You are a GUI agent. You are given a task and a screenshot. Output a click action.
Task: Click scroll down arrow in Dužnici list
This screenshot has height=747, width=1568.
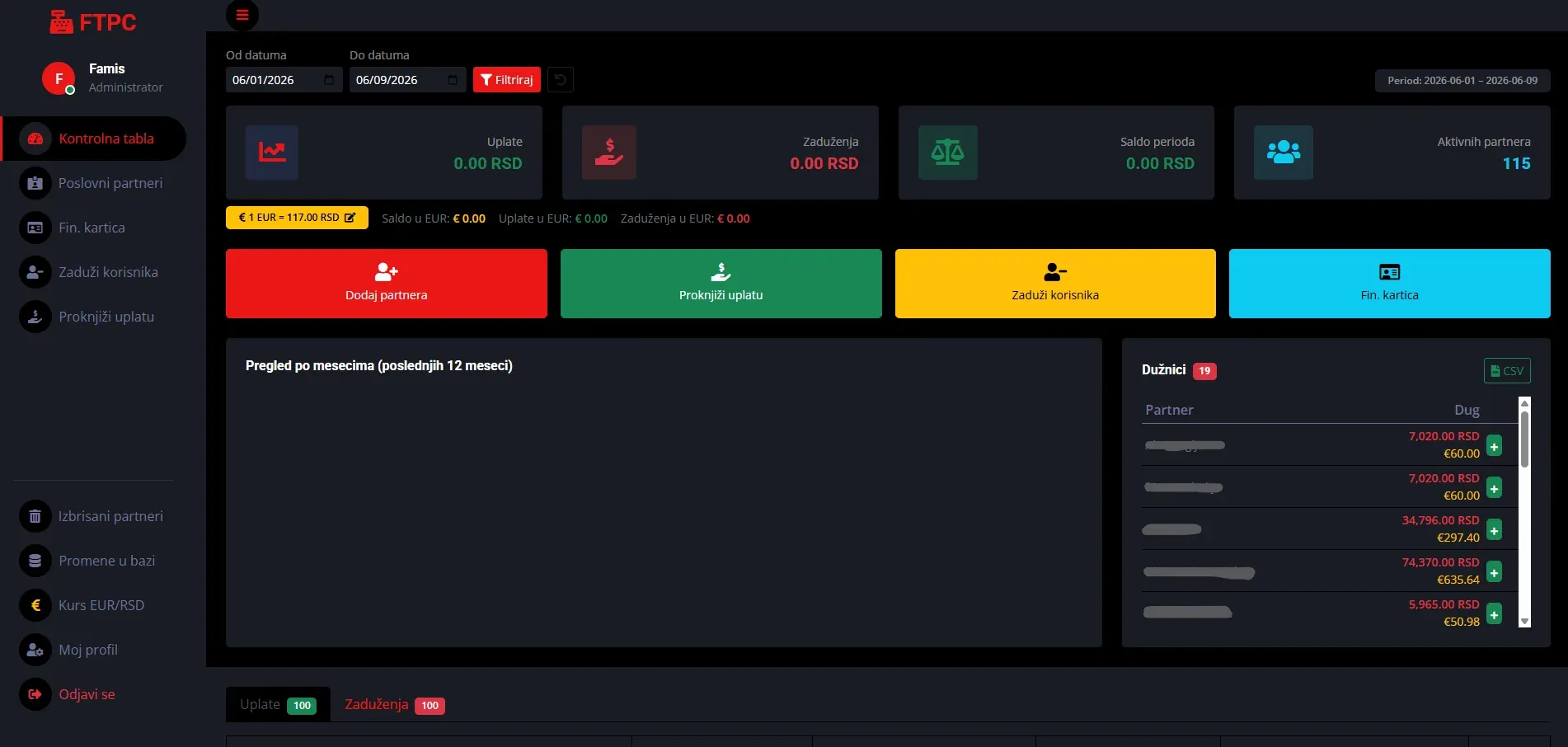[1524, 622]
